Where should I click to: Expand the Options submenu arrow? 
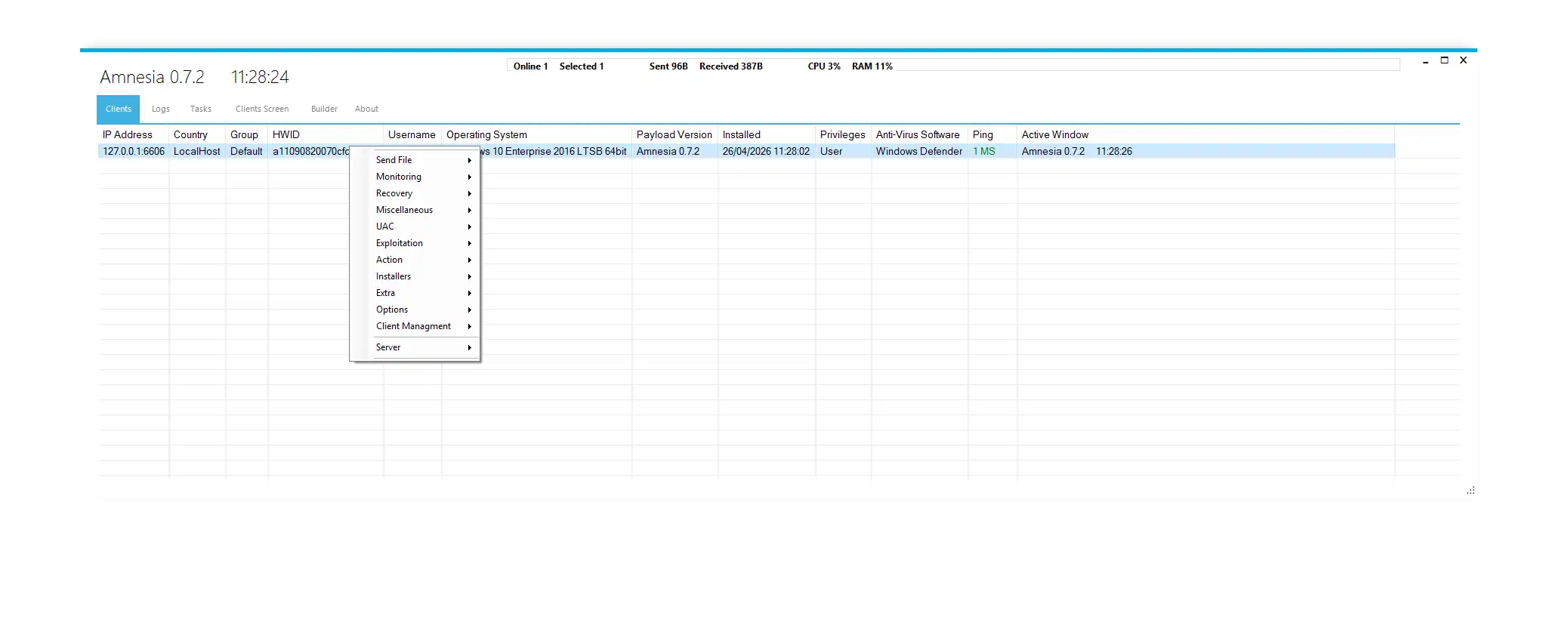[x=469, y=310]
